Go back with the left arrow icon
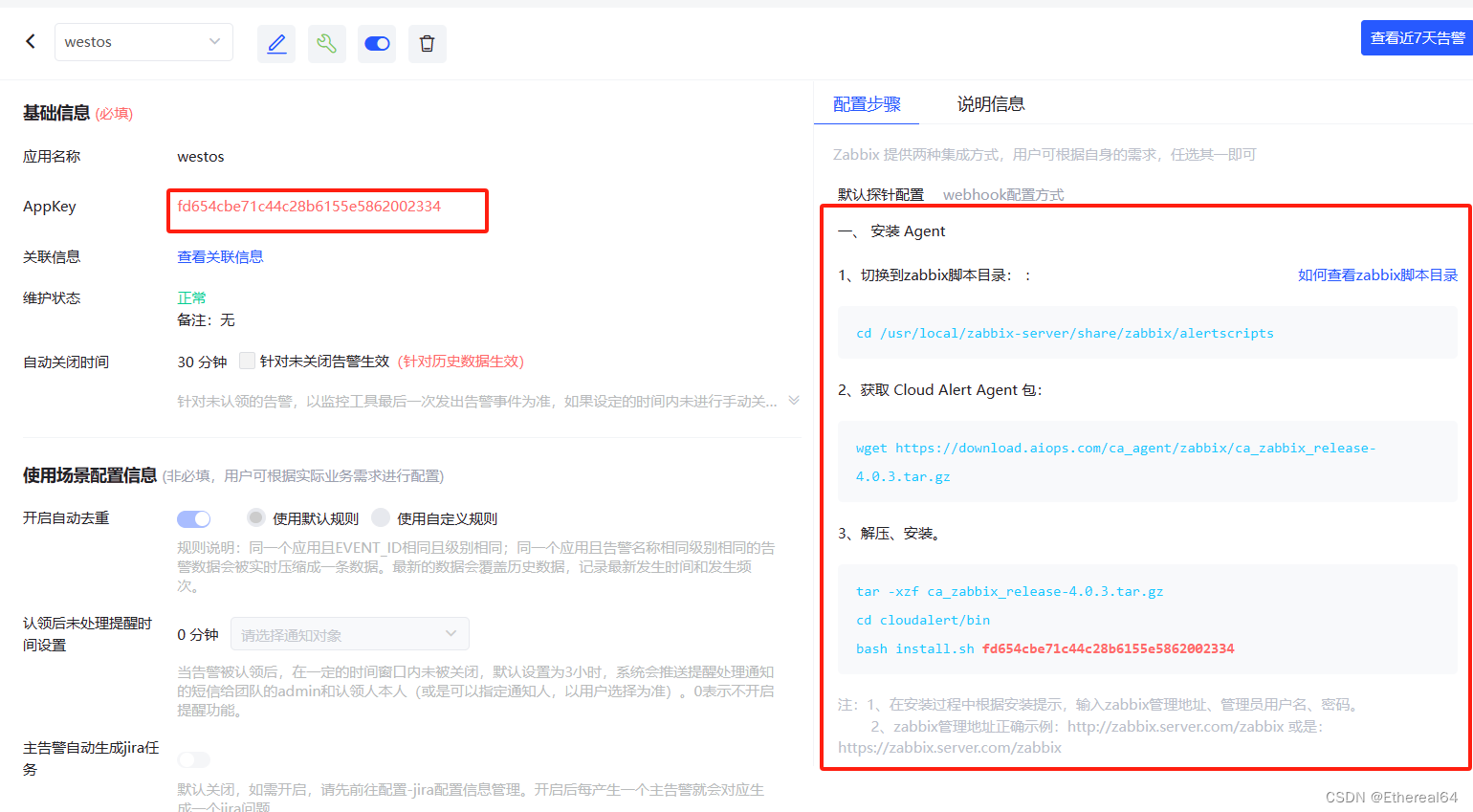Screen dimensions: 1473x812 [x=31, y=41]
